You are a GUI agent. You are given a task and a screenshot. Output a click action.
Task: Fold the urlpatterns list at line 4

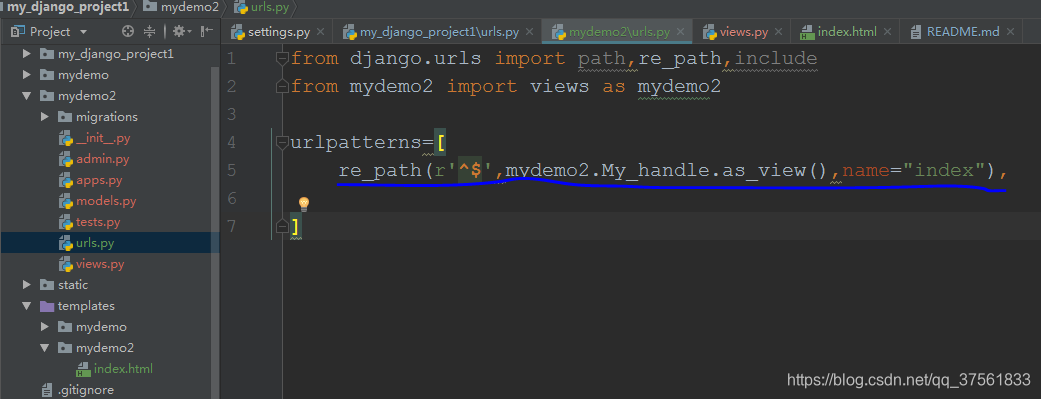(282, 142)
